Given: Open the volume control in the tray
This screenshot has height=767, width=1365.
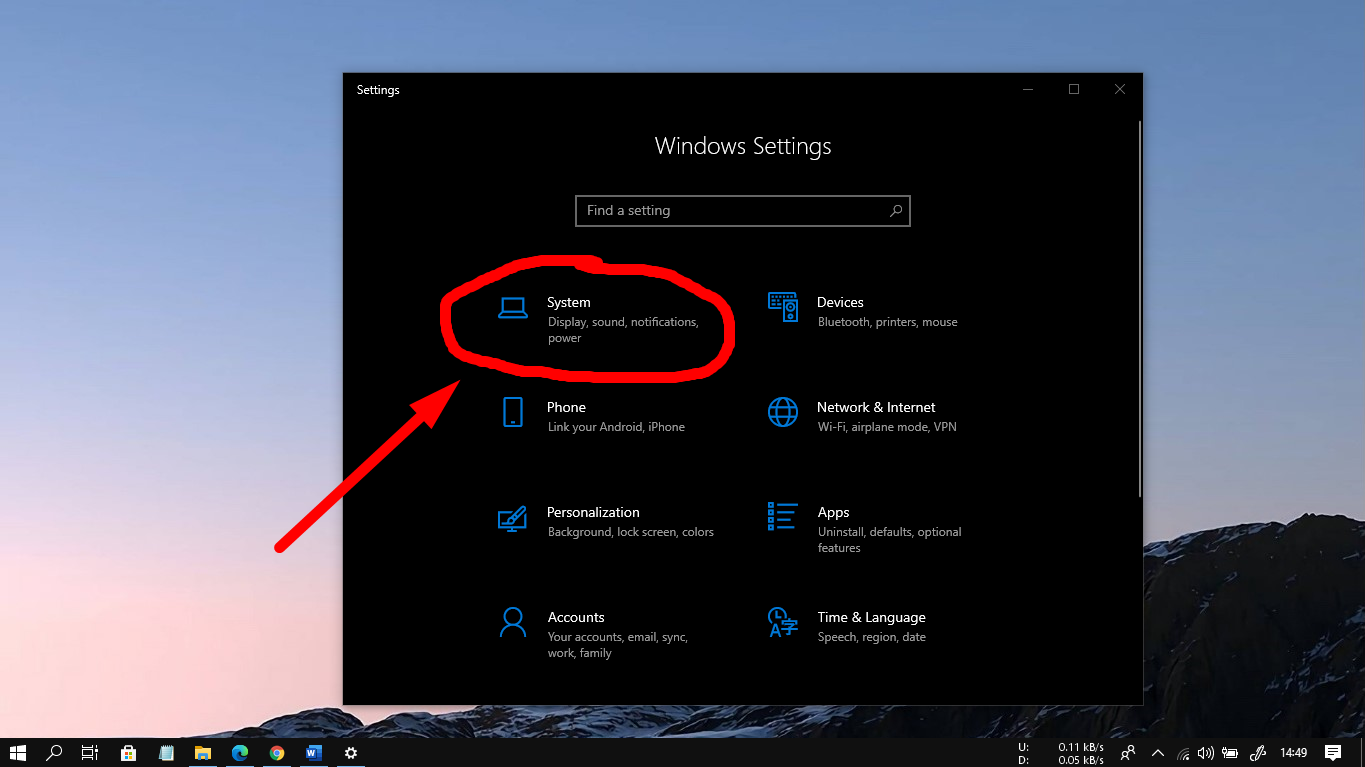Looking at the screenshot, I should tap(1206, 753).
